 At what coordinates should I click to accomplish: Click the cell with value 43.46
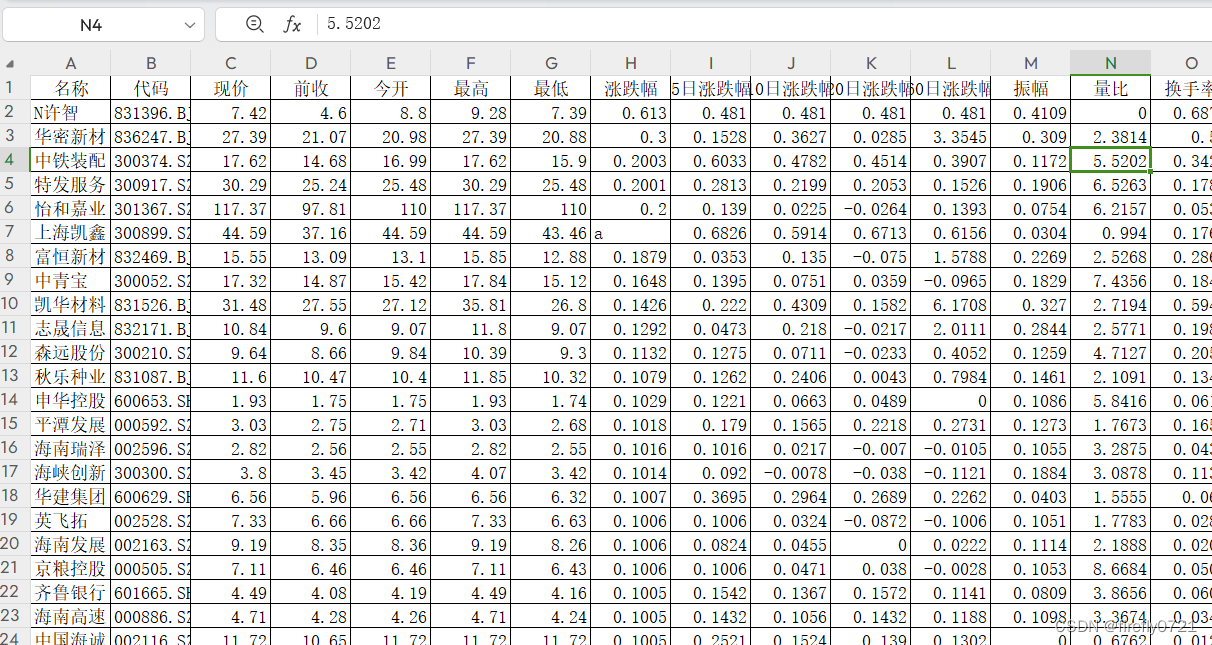[551, 232]
